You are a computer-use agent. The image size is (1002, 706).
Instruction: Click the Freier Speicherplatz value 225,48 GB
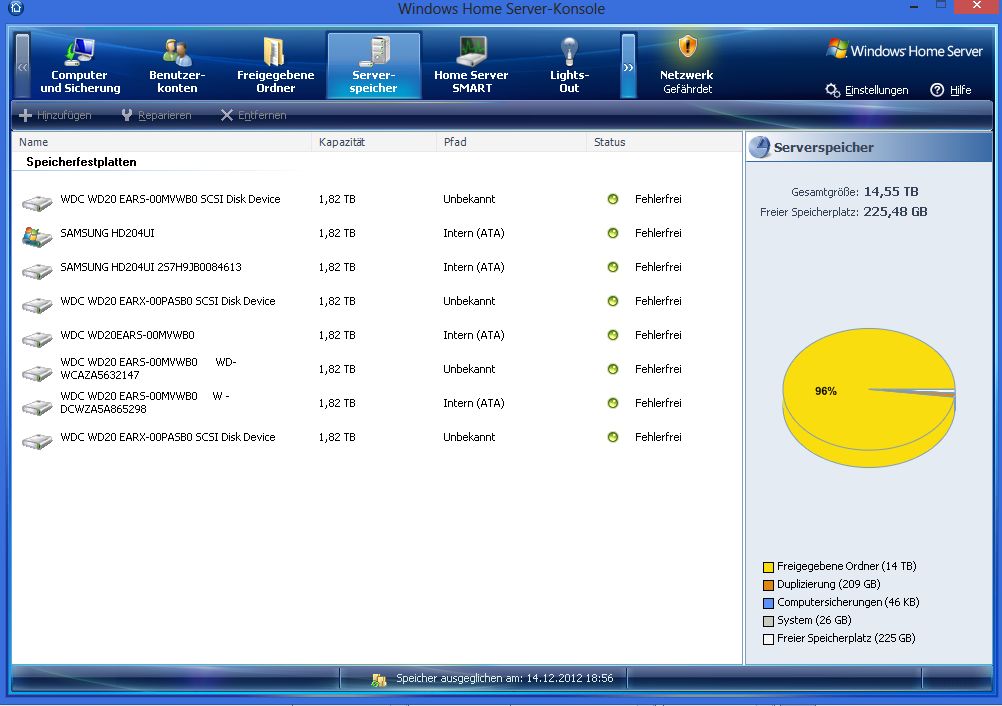[x=895, y=211]
